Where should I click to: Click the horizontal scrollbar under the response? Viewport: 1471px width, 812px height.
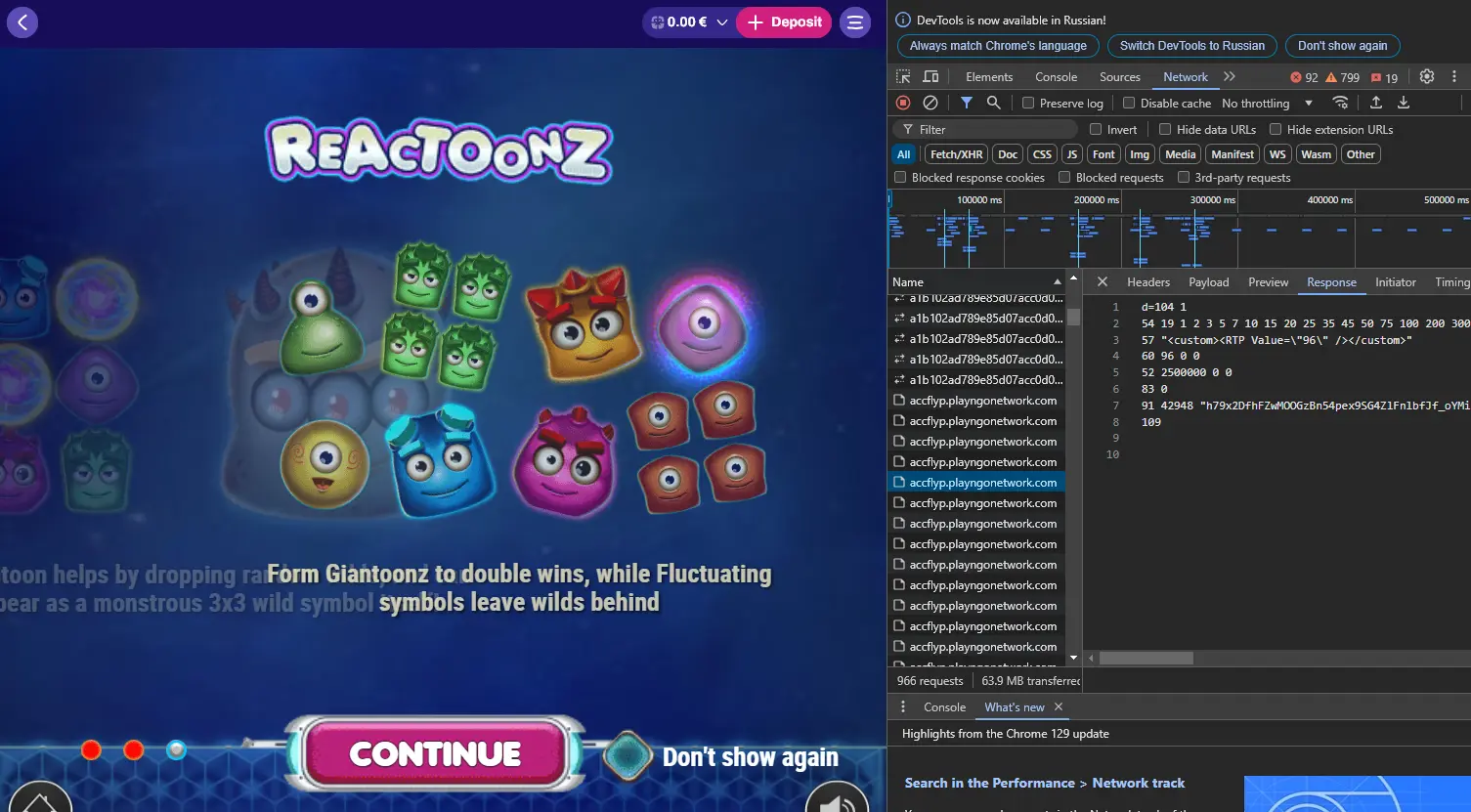1147,659
